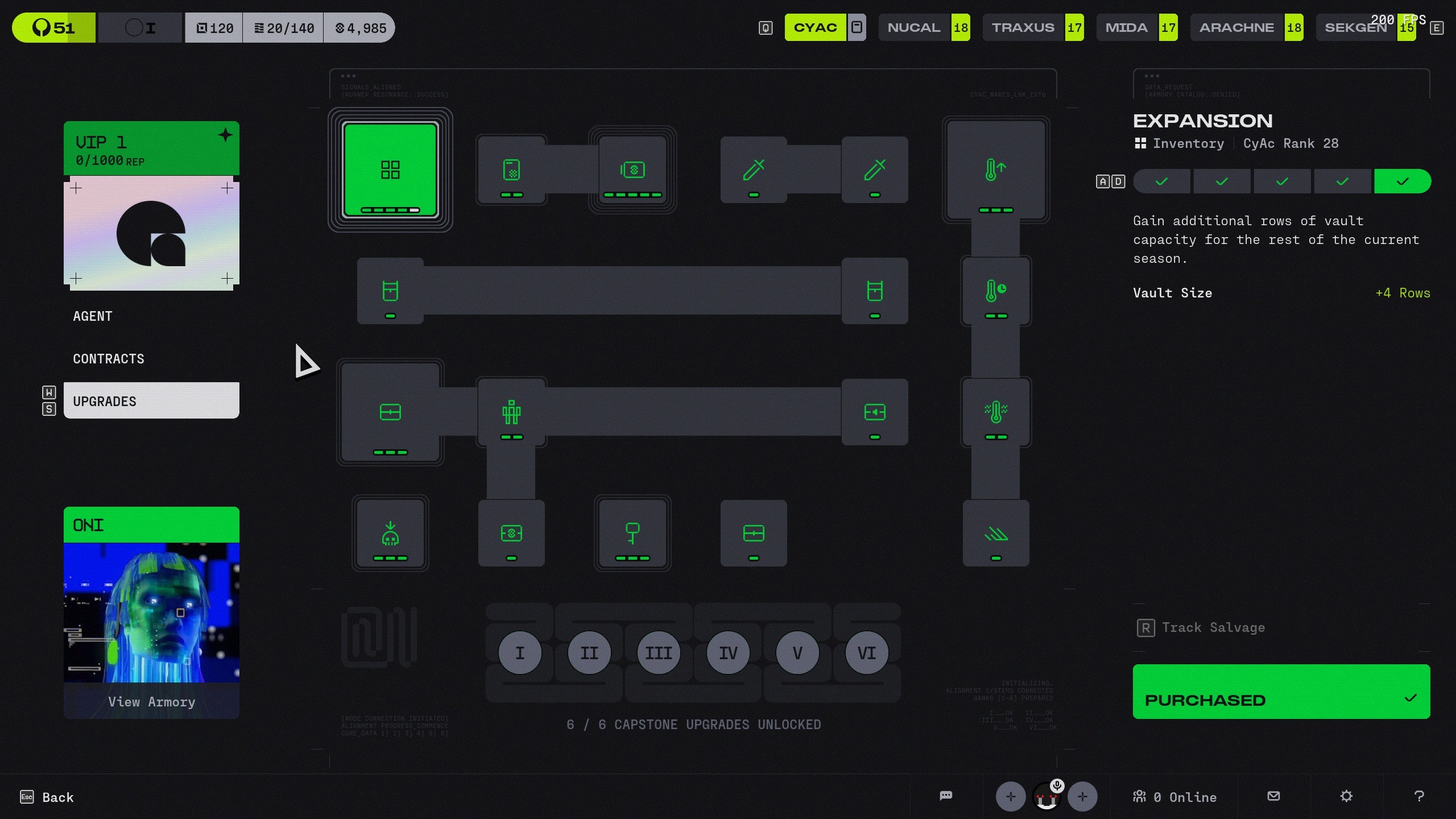1456x819 pixels.
Task: Open the CONTRACTS menu item
Action: [109, 359]
